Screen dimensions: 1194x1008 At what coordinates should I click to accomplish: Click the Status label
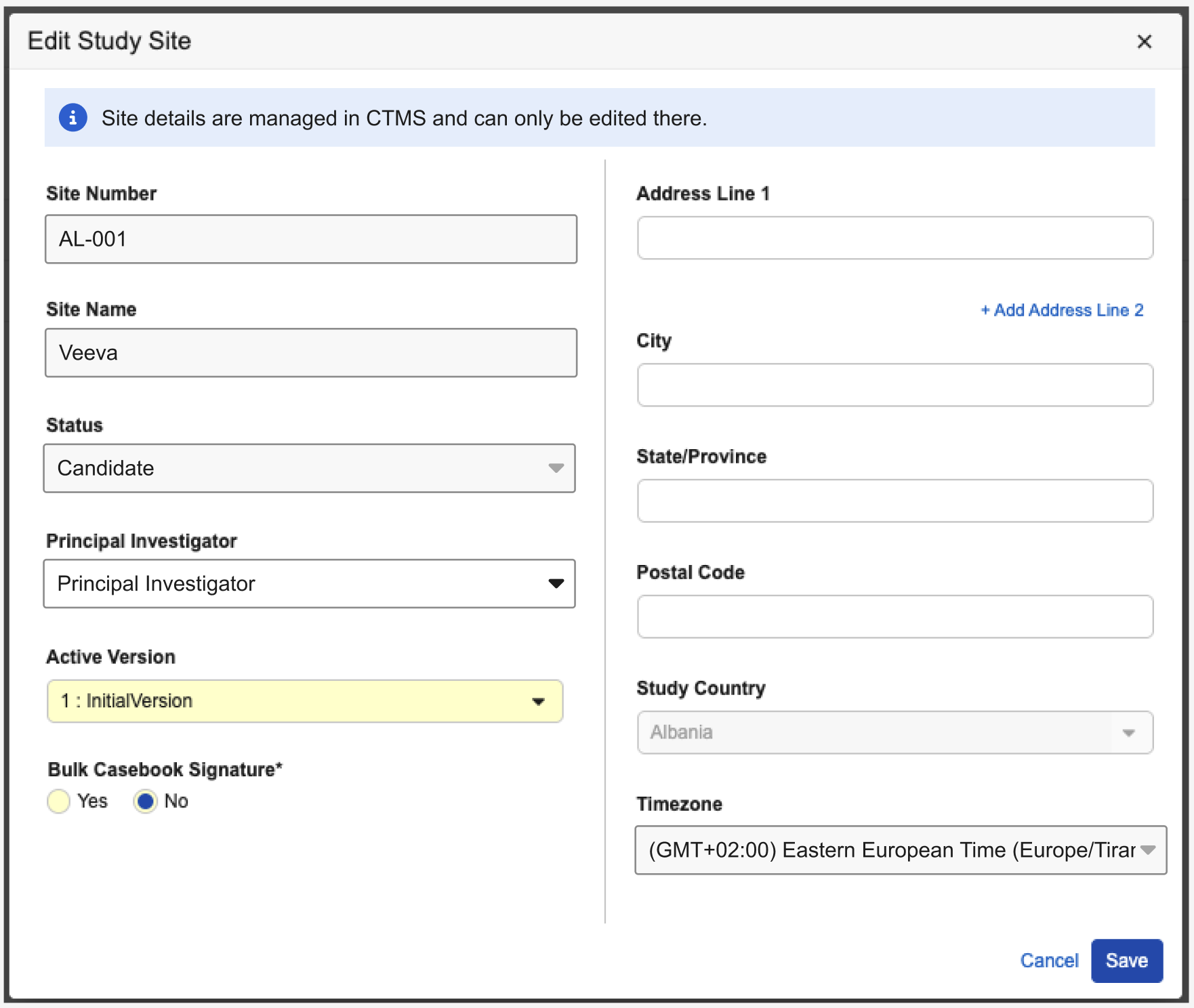coord(75,425)
